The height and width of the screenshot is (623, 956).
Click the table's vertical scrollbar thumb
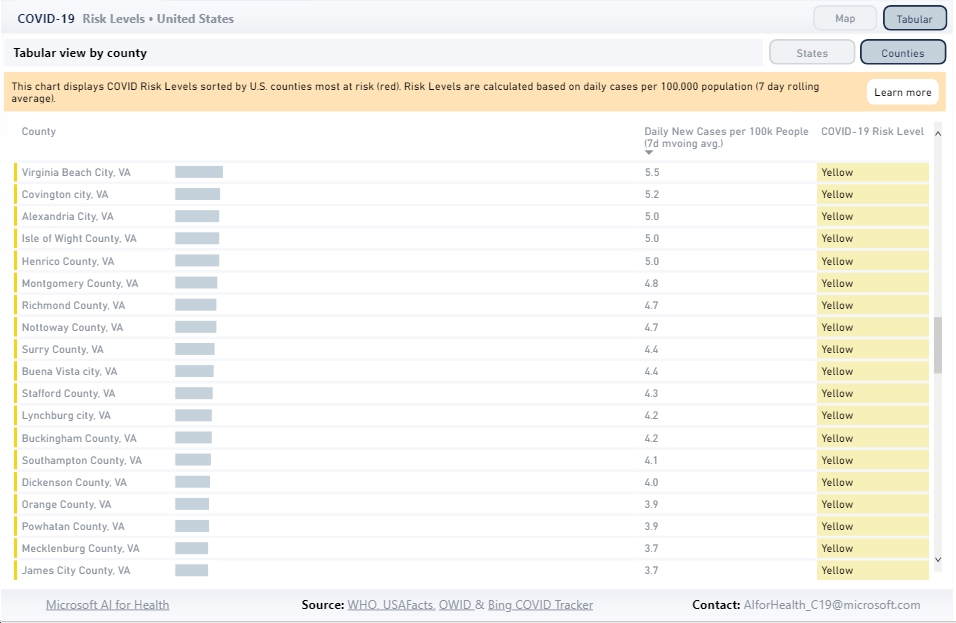938,345
